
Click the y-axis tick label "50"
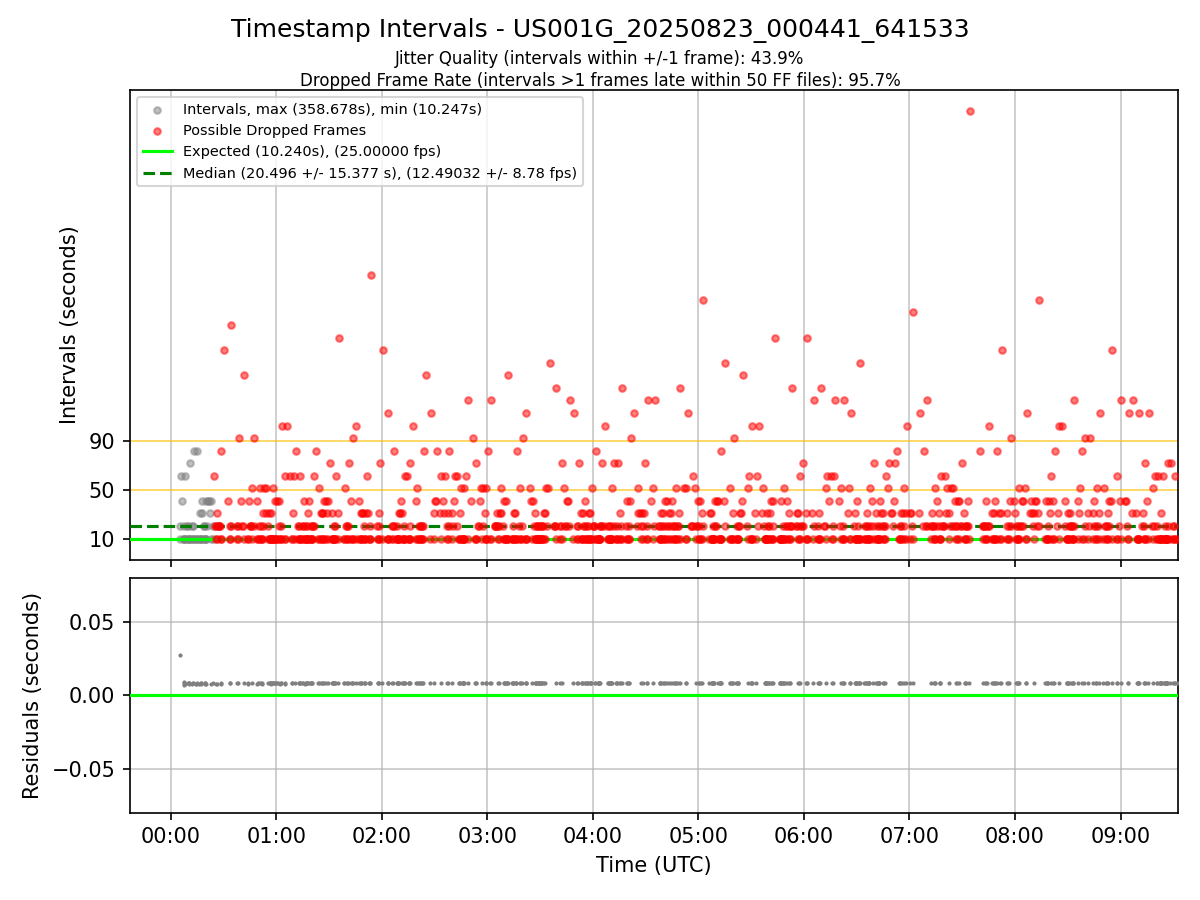pos(104,490)
